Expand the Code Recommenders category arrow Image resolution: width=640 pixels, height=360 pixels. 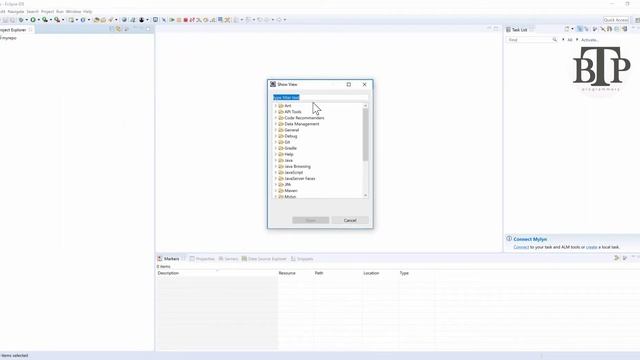[276, 118]
